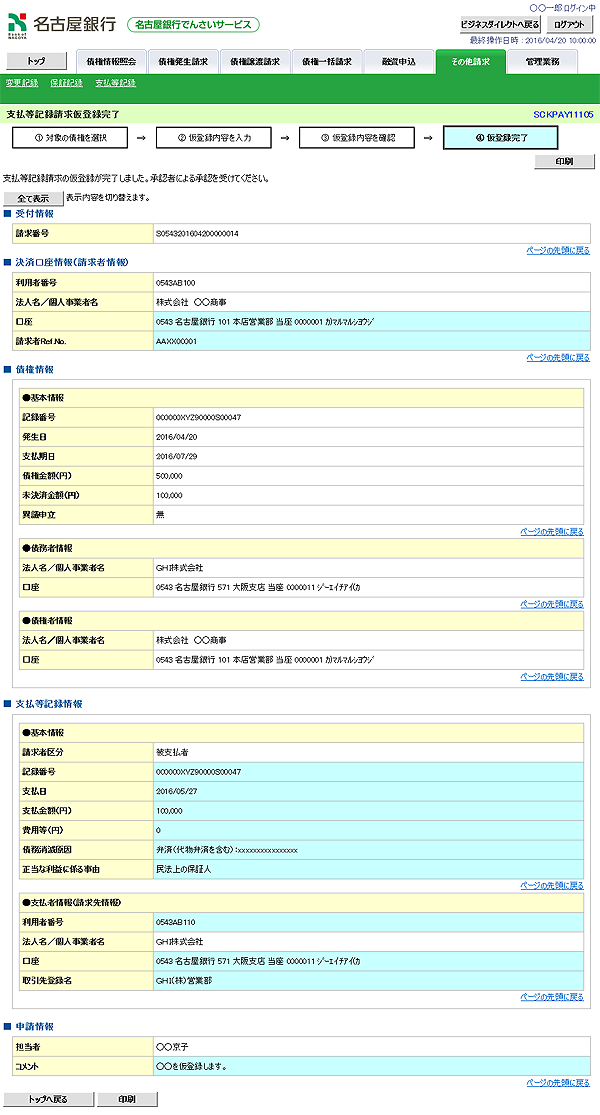Click the 発生日 value 2016/04/20
The image size is (600, 1115).
pos(176,437)
